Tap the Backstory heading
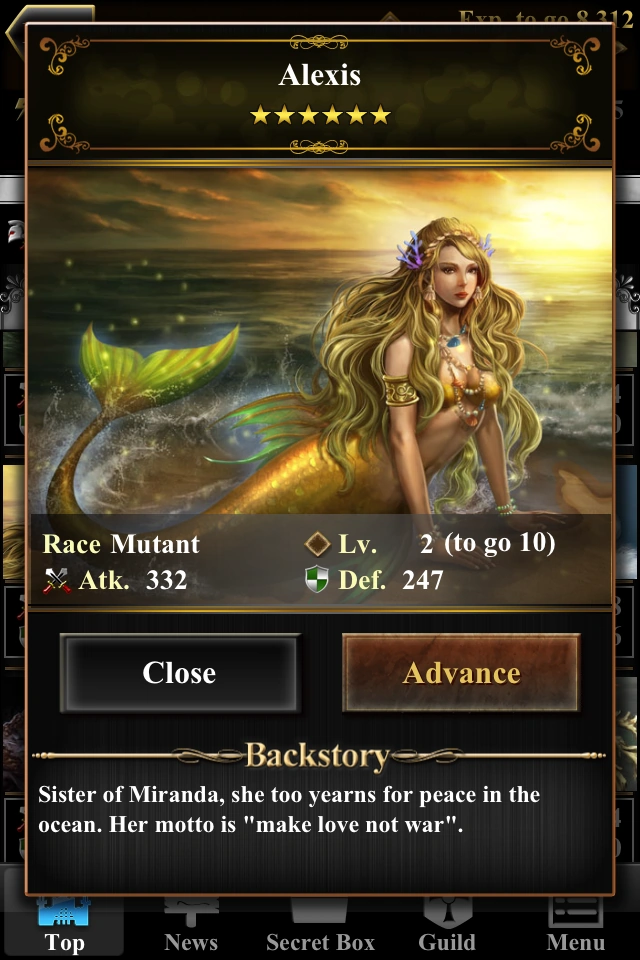 (x=317, y=756)
